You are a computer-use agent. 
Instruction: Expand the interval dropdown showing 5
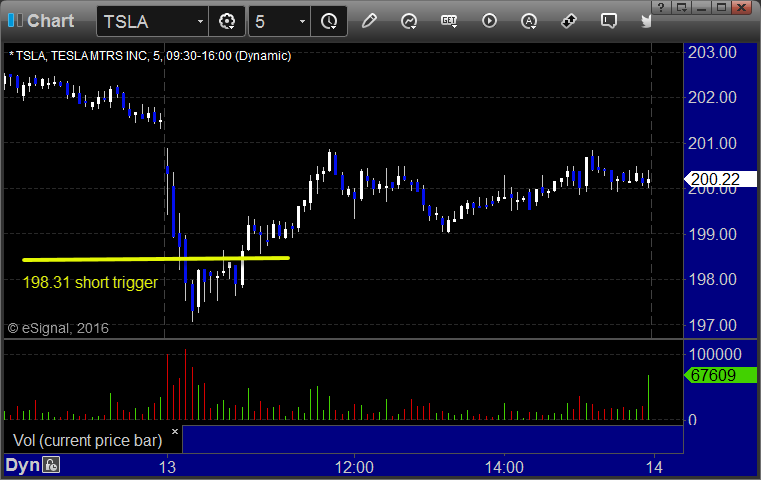302,22
